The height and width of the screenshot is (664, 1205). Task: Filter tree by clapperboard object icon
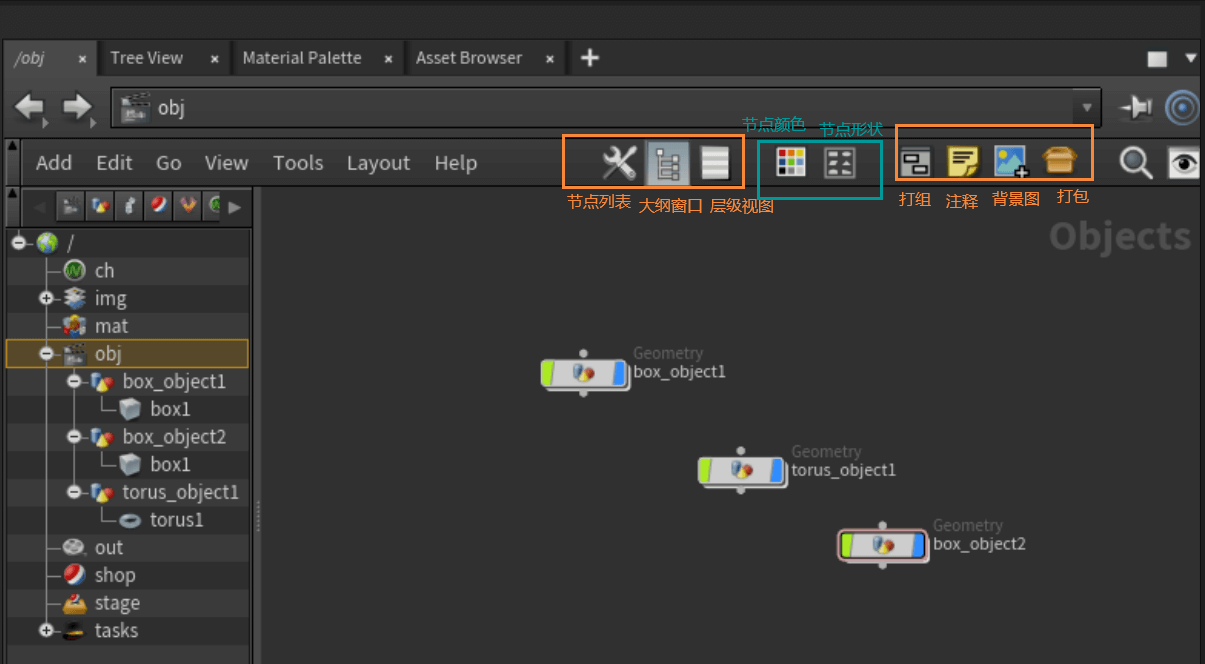(x=71, y=207)
